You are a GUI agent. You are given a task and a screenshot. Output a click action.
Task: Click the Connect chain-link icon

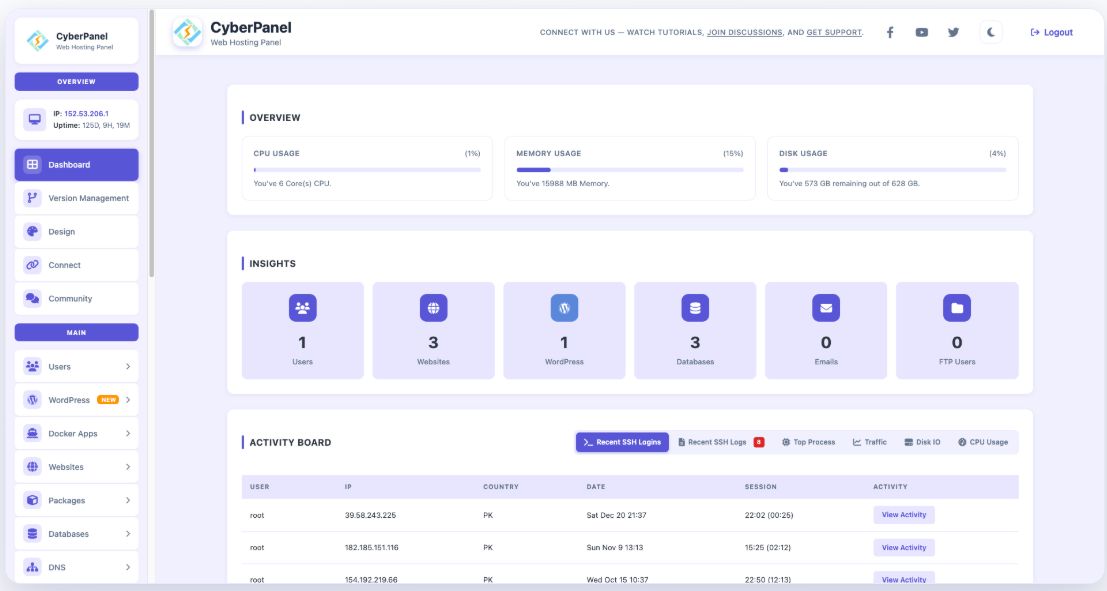(32, 265)
